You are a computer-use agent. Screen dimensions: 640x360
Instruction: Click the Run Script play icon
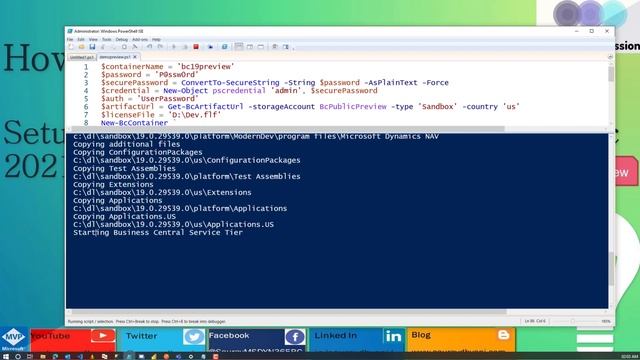[174, 47]
